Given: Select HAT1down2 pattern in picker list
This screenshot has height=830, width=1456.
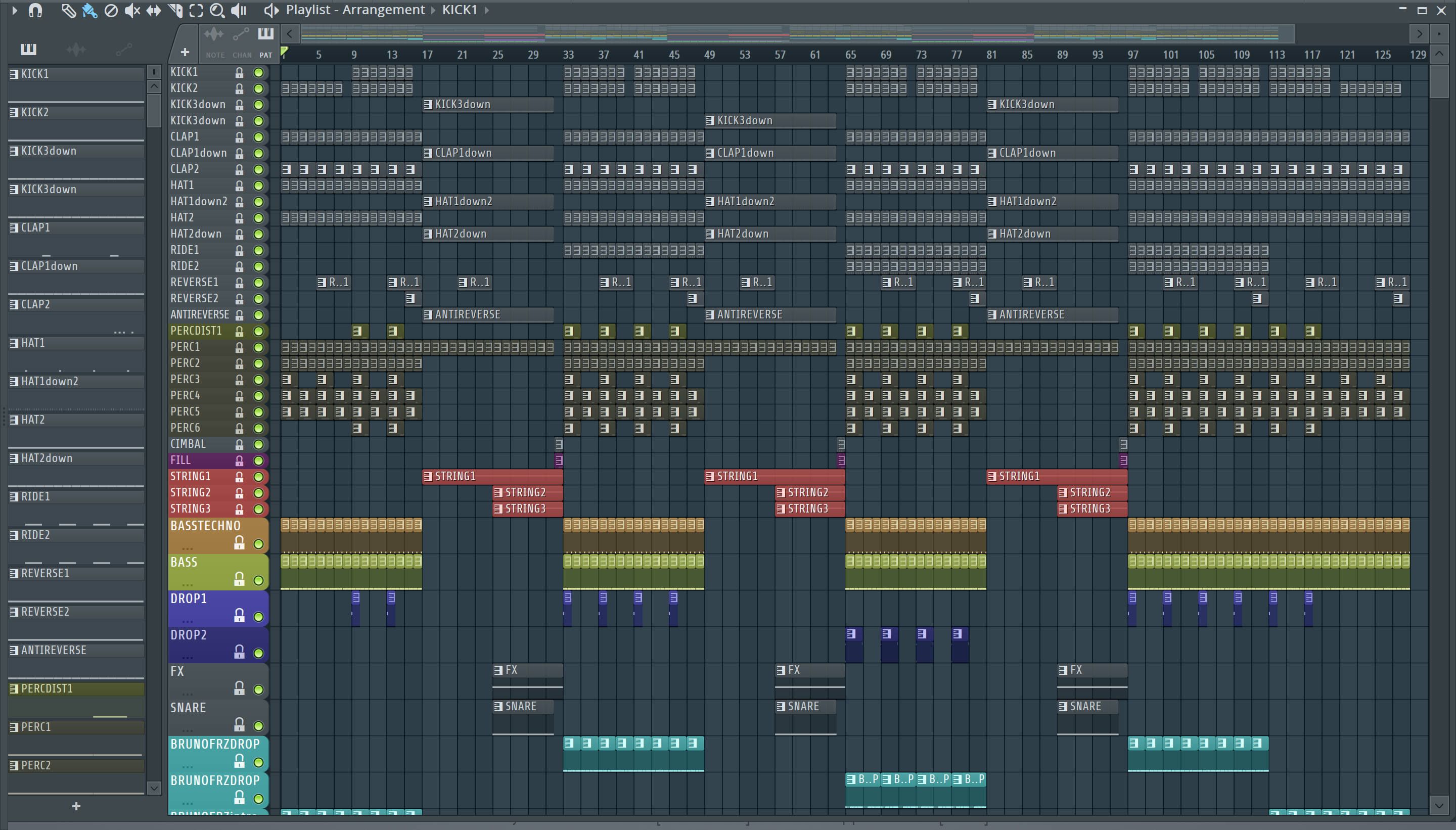Looking at the screenshot, I should click(76, 381).
